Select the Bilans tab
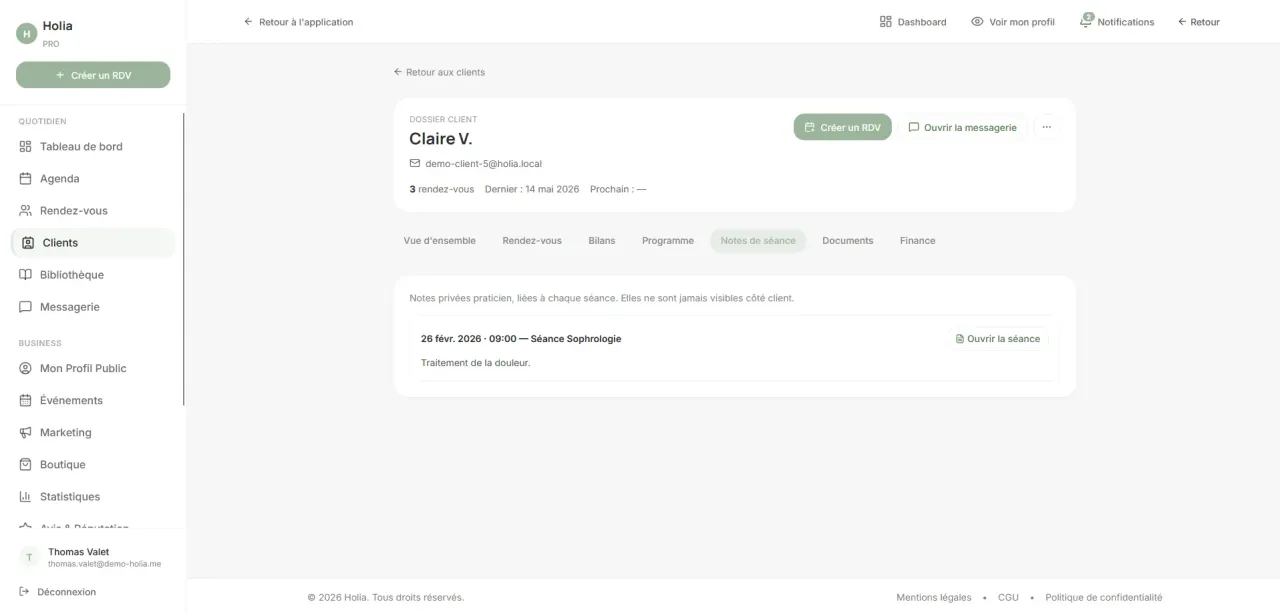Screen dimensions: 1280x614 [x=602, y=241]
